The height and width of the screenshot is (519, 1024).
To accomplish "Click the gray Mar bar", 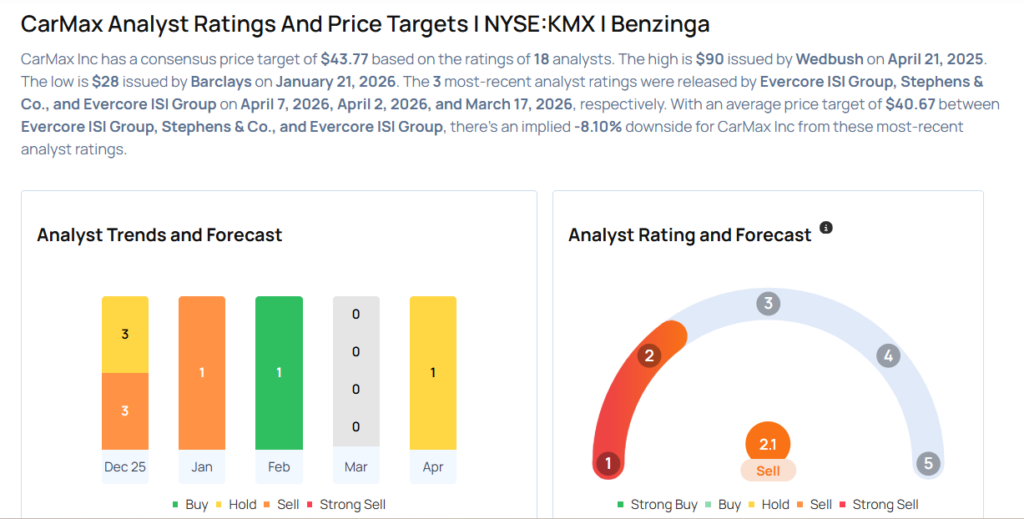I will [356, 372].
